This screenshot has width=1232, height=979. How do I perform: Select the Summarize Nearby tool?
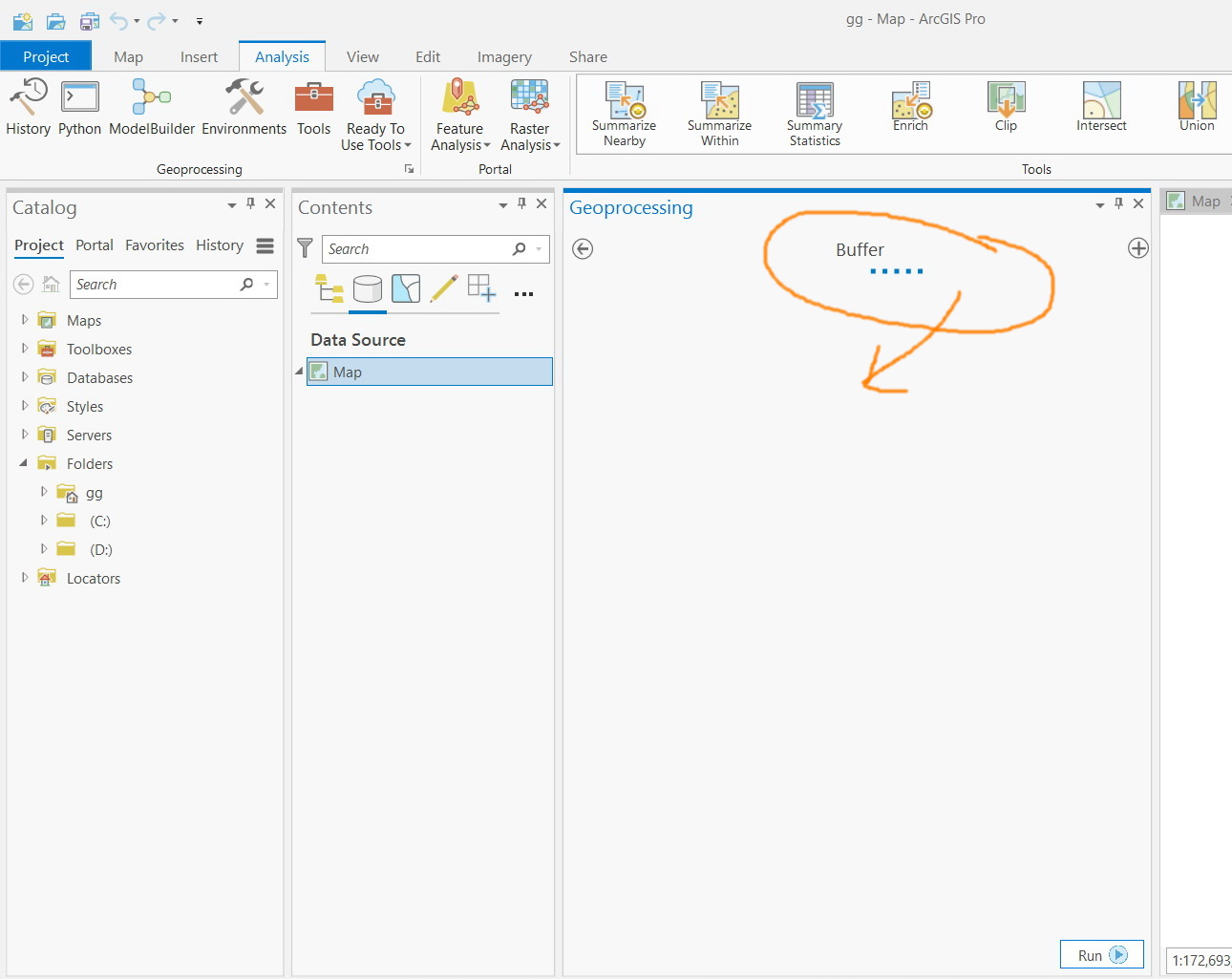pyautogui.click(x=624, y=114)
